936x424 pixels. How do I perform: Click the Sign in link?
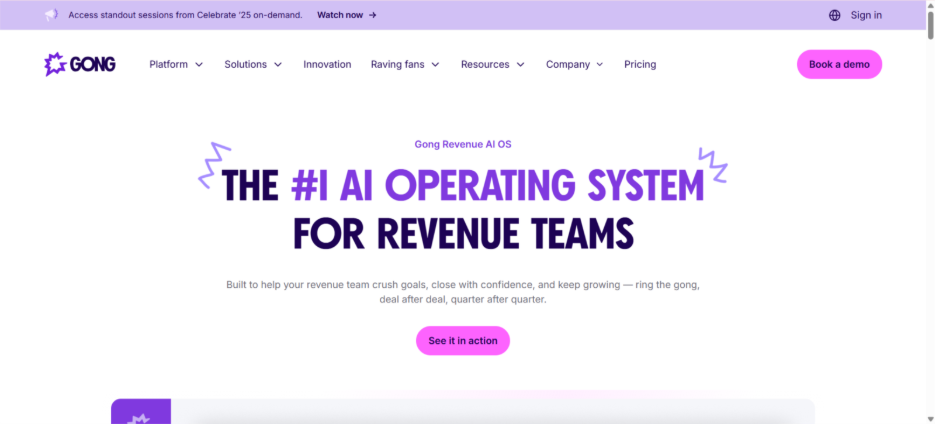(x=866, y=15)
